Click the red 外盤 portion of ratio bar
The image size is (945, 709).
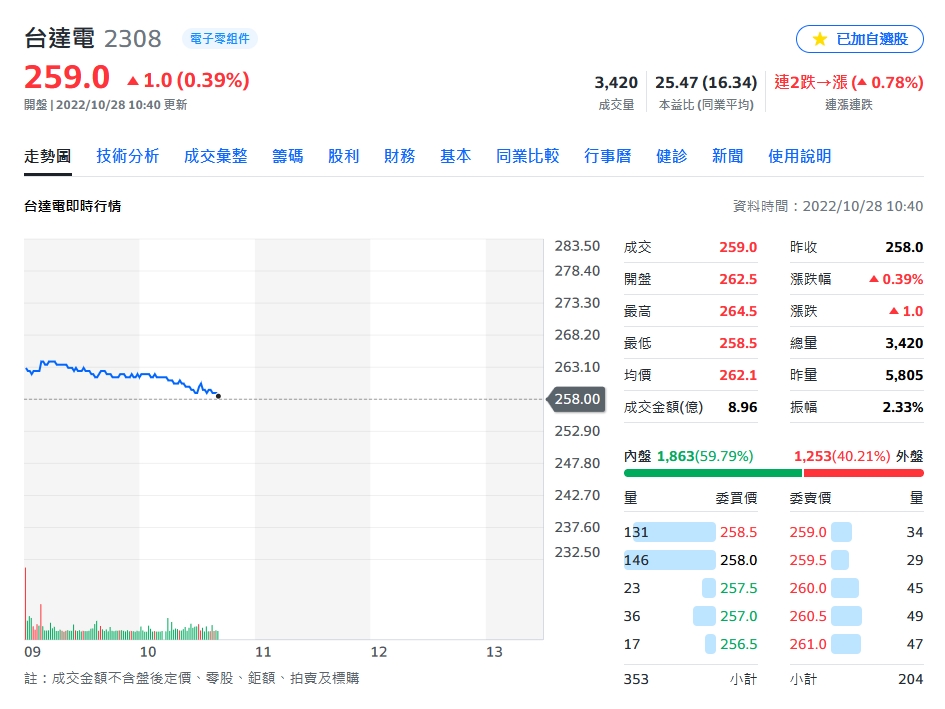coord(863,473)
